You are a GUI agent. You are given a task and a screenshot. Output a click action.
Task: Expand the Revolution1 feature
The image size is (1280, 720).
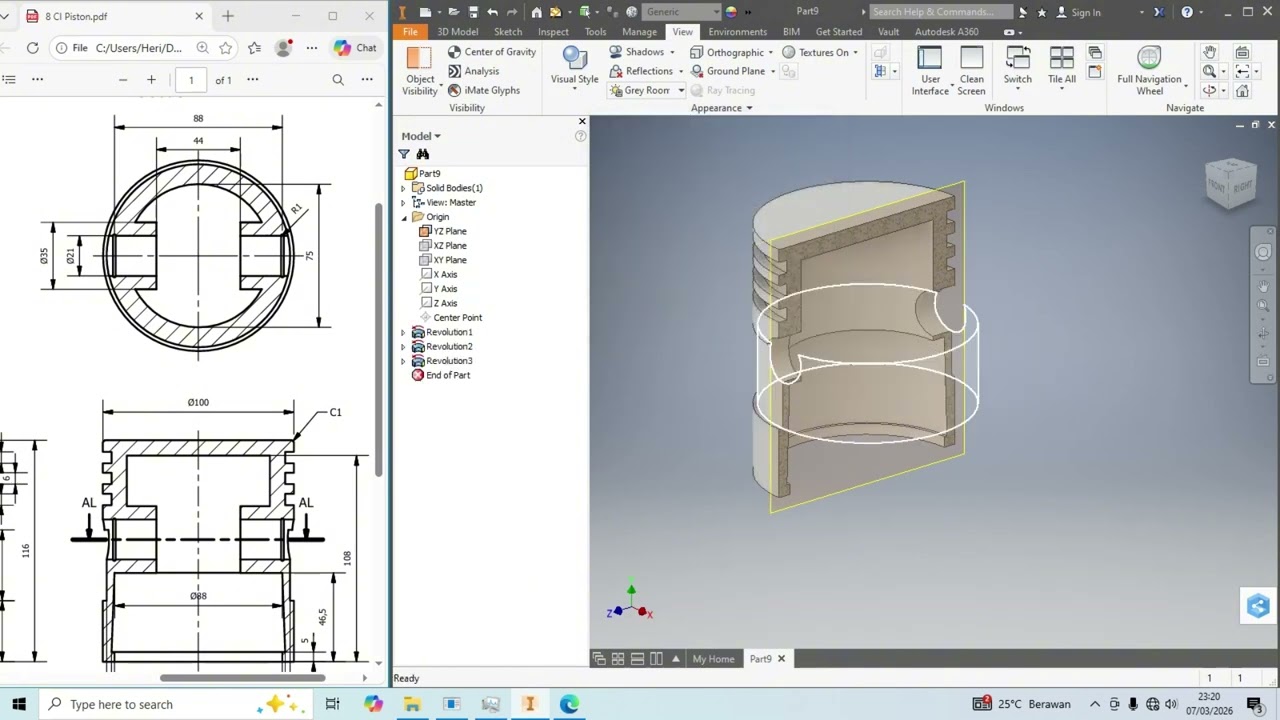click(403, 332)
